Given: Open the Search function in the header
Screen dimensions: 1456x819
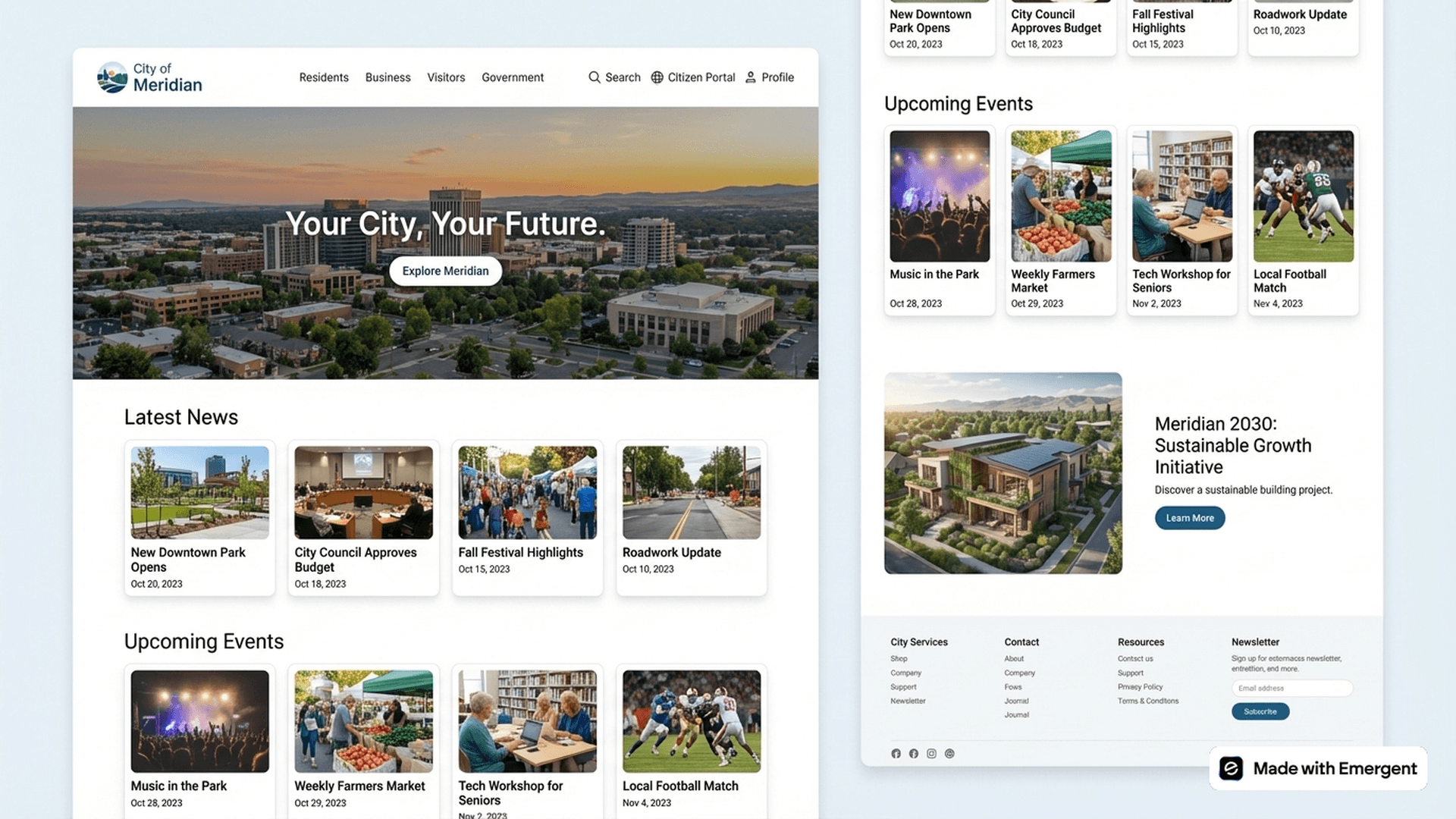Looking at the screenshot, I should point(614,77).
